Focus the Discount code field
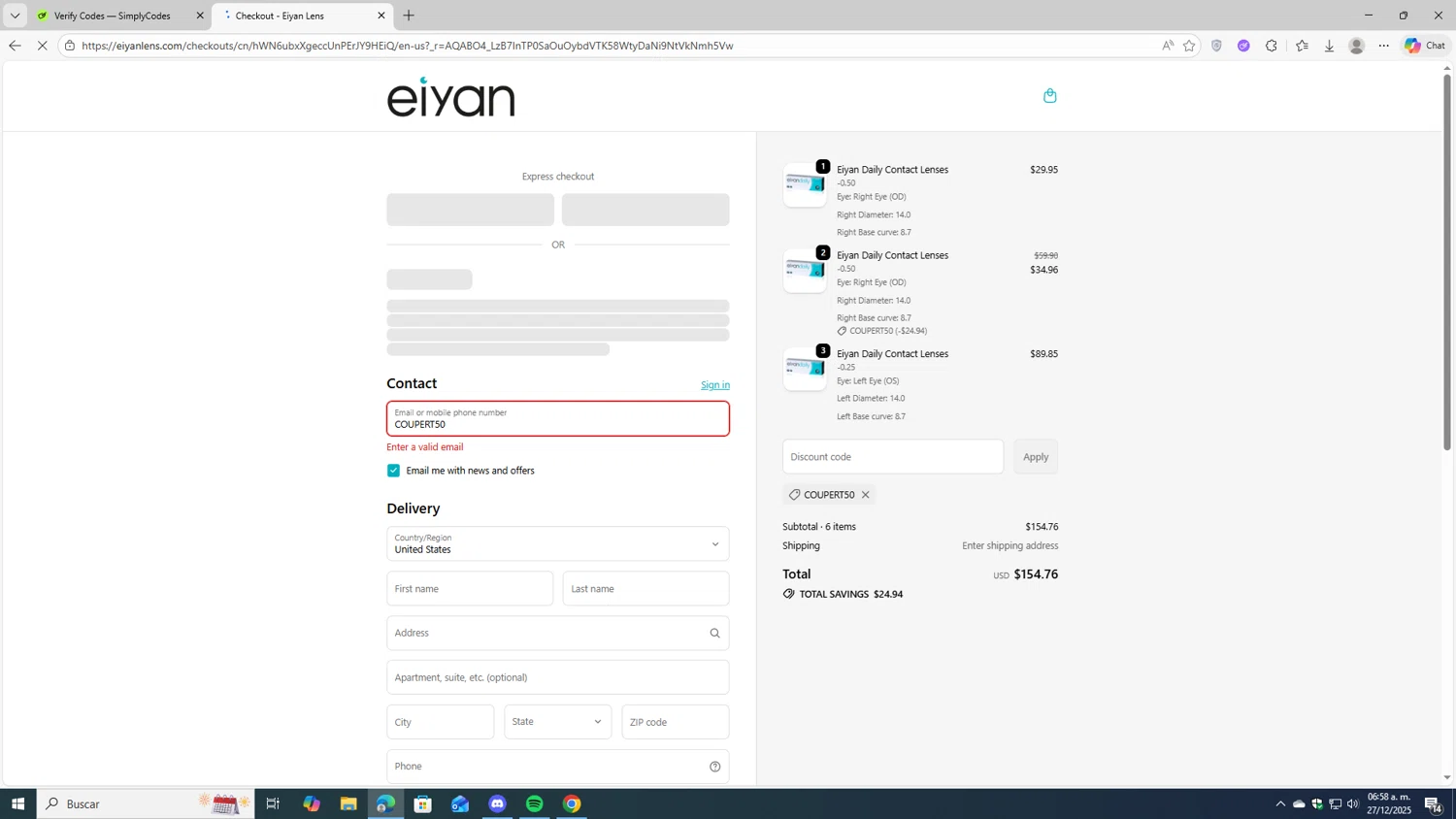This screenshot has height=819, width=1456. [893, 457]
